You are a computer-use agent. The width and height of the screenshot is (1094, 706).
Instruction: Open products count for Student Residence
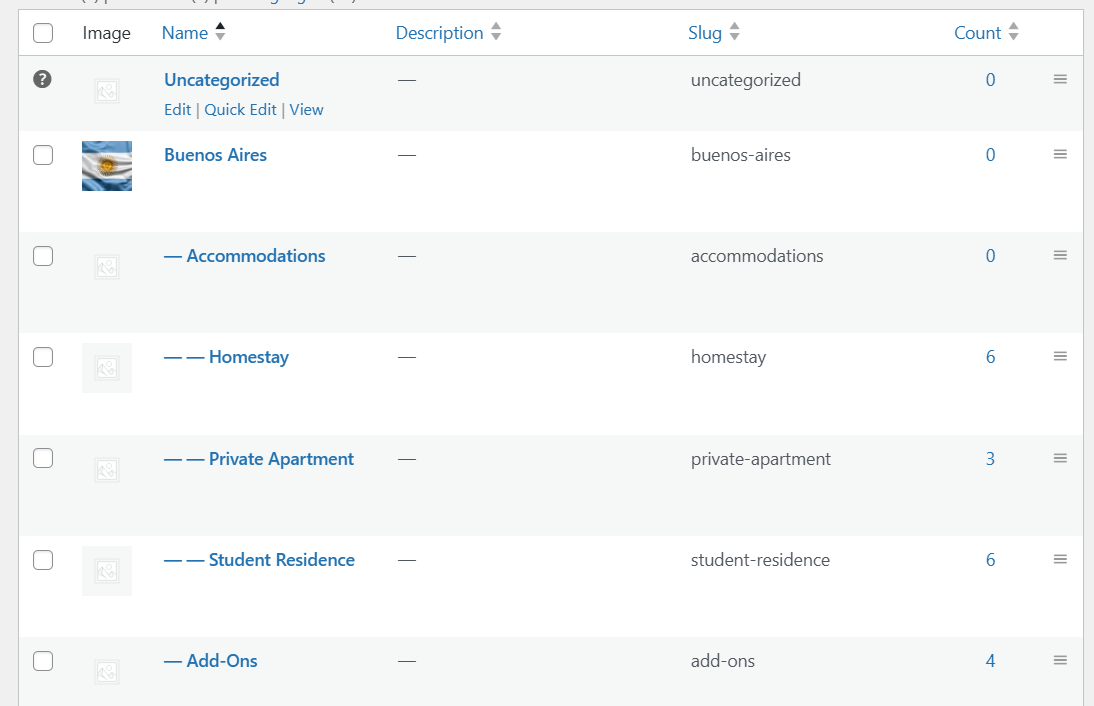pyautogui.click(x=990, y=560)
